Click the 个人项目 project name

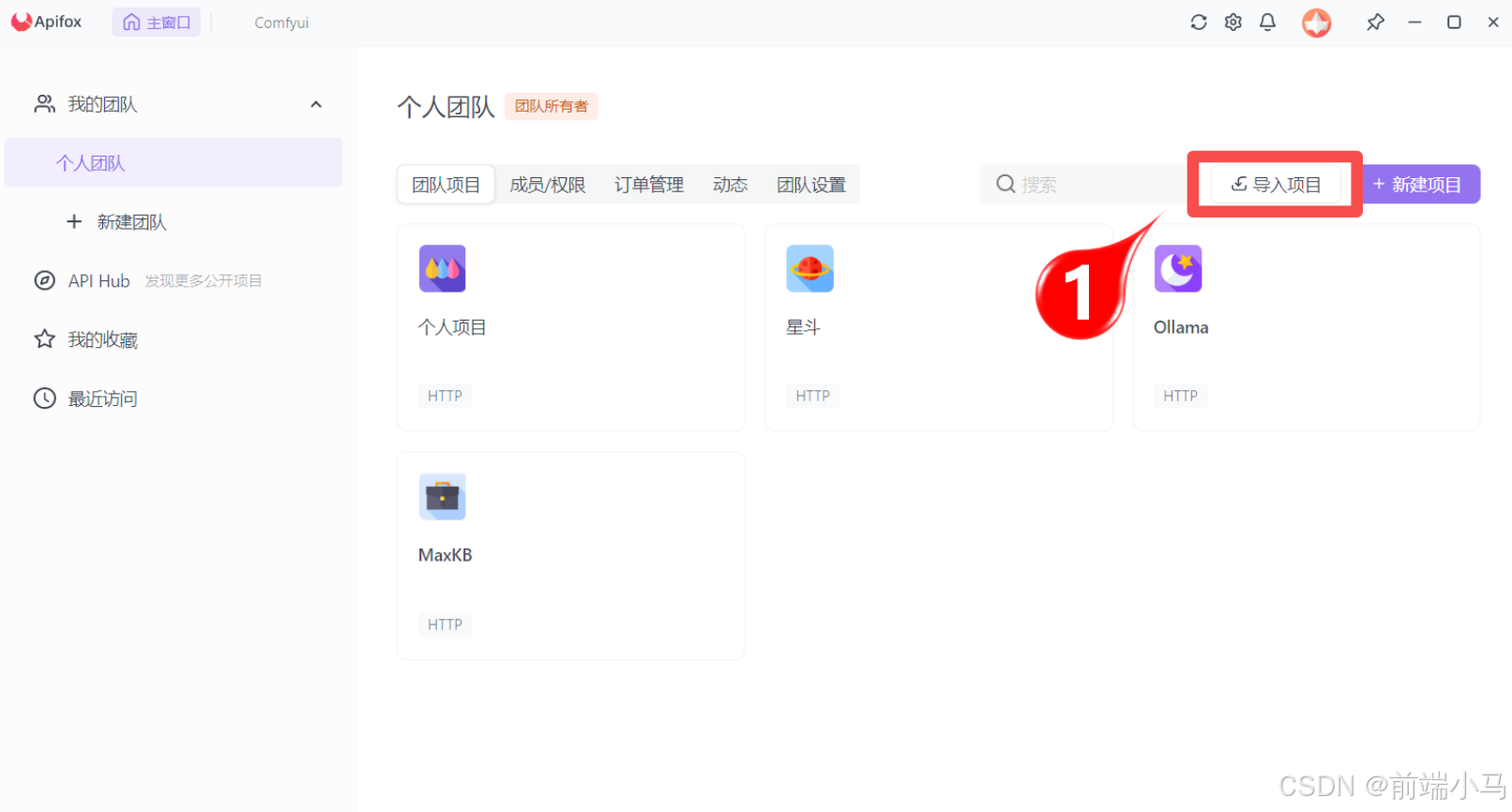point(452,327)
